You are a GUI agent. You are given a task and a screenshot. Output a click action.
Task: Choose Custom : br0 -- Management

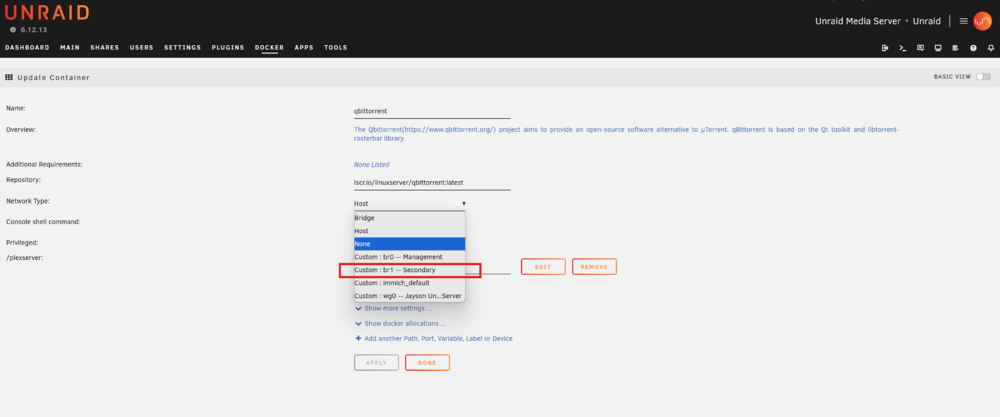pos(410,257)
